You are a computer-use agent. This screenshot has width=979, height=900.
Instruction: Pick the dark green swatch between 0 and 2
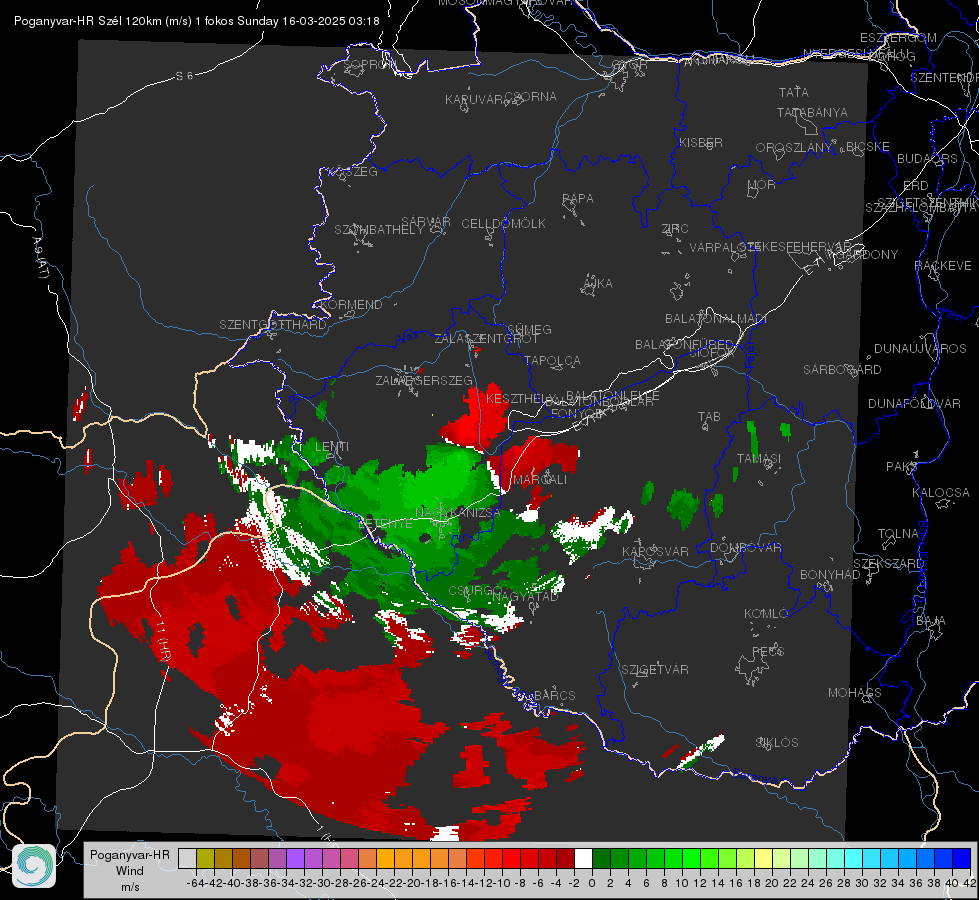coord(601,859)
